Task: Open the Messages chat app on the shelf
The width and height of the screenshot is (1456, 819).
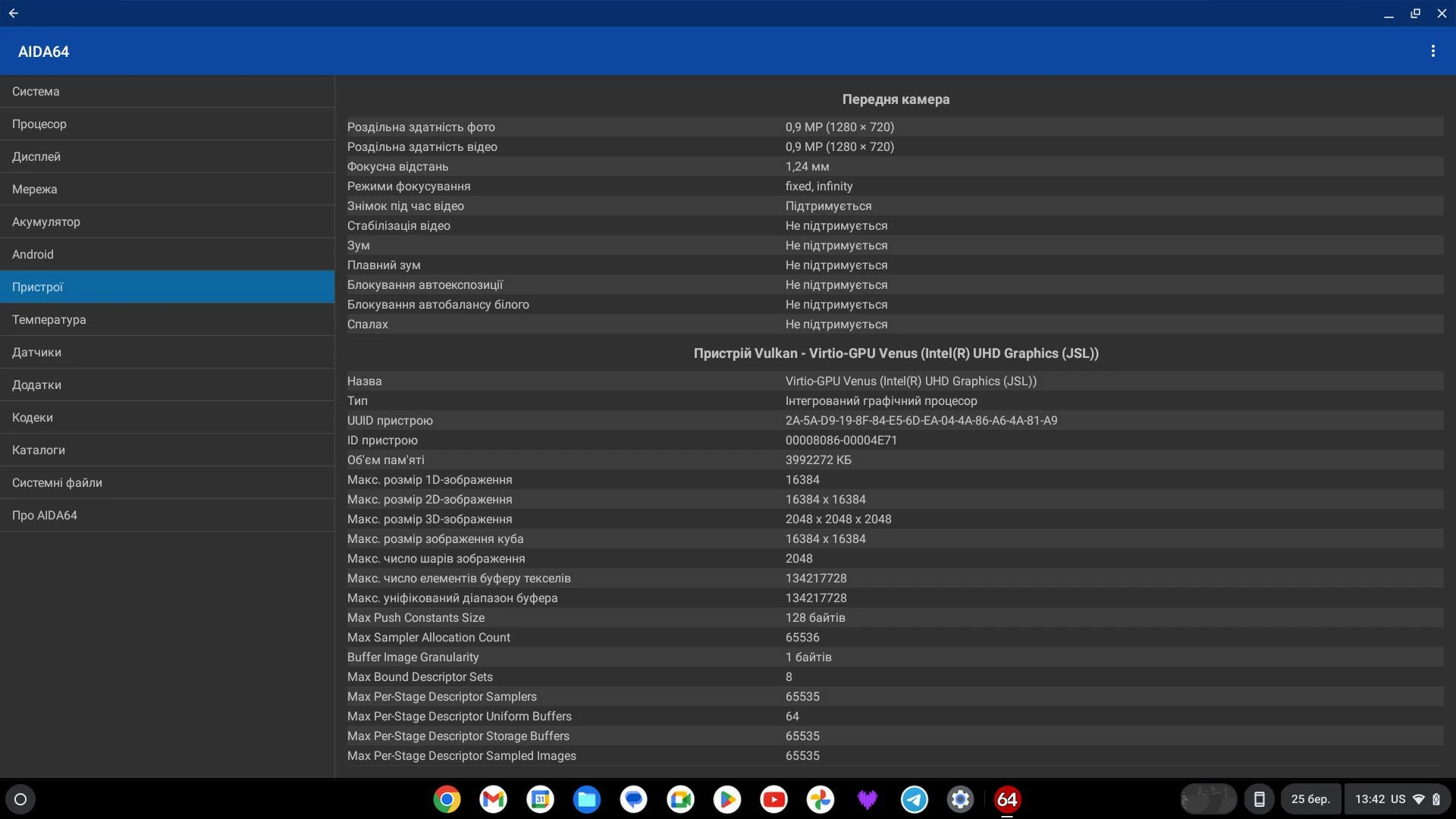Action: pyautogui.click(x=634, y=799)
